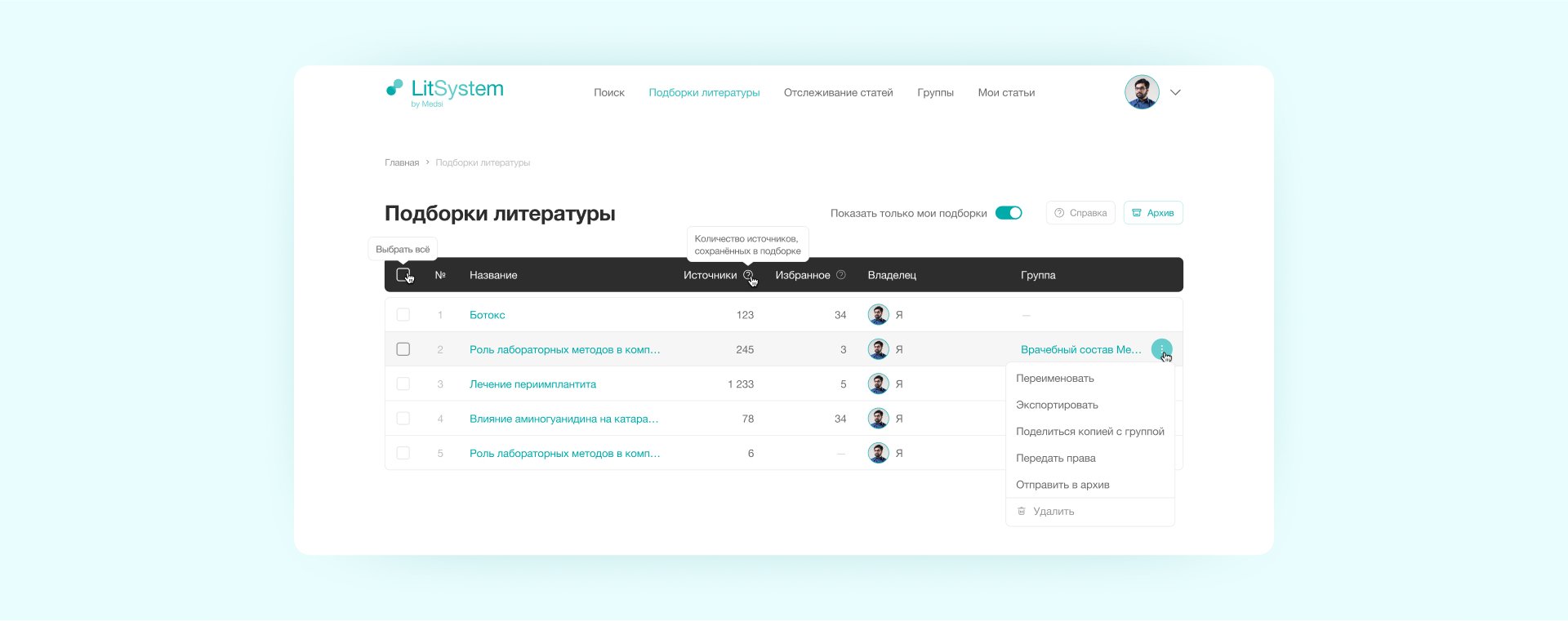Expand the profile dropdown chevron
This screenshot has width=1568, height=621.
point(1175,92)
